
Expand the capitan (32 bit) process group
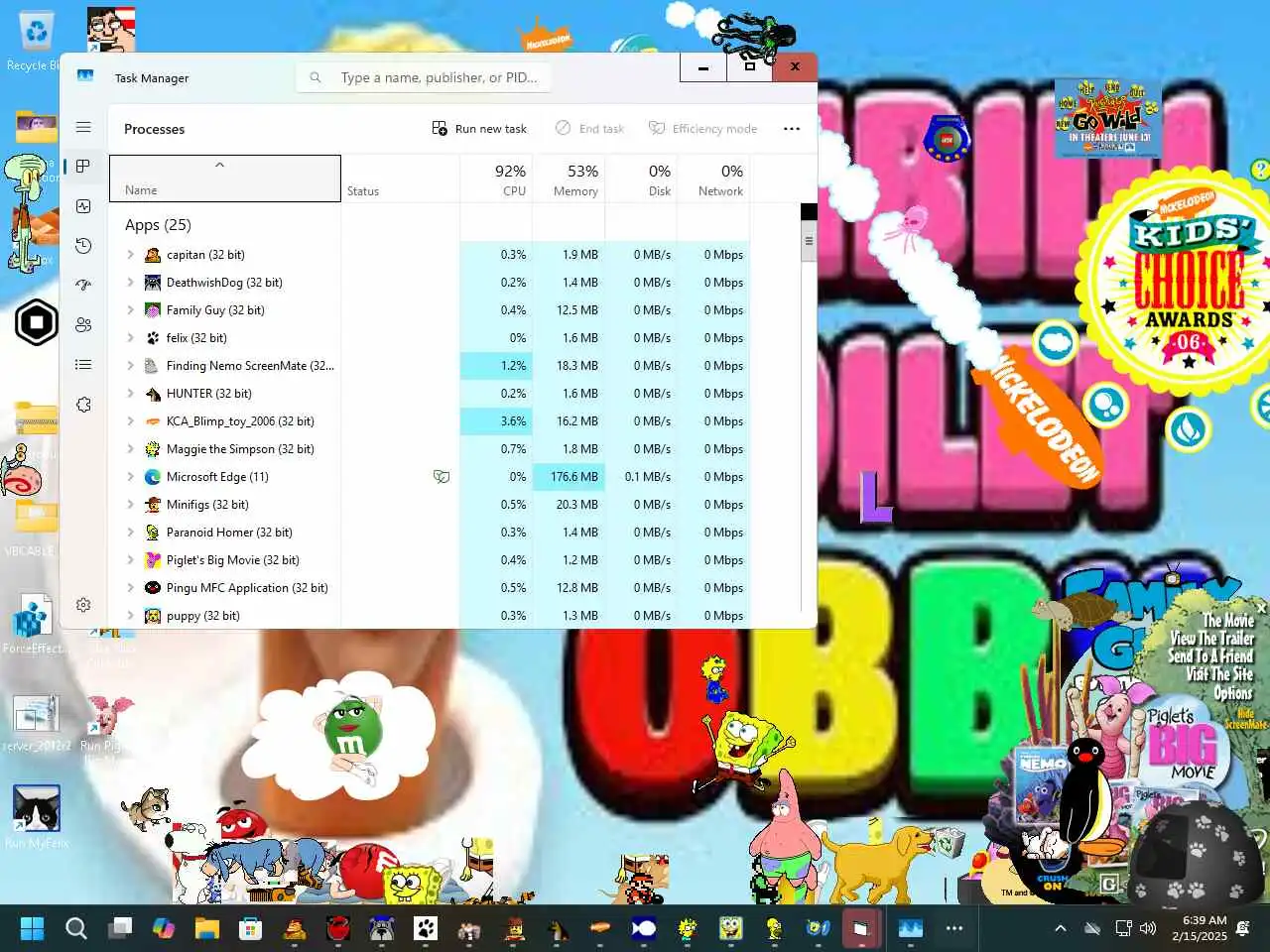(130, 255)
